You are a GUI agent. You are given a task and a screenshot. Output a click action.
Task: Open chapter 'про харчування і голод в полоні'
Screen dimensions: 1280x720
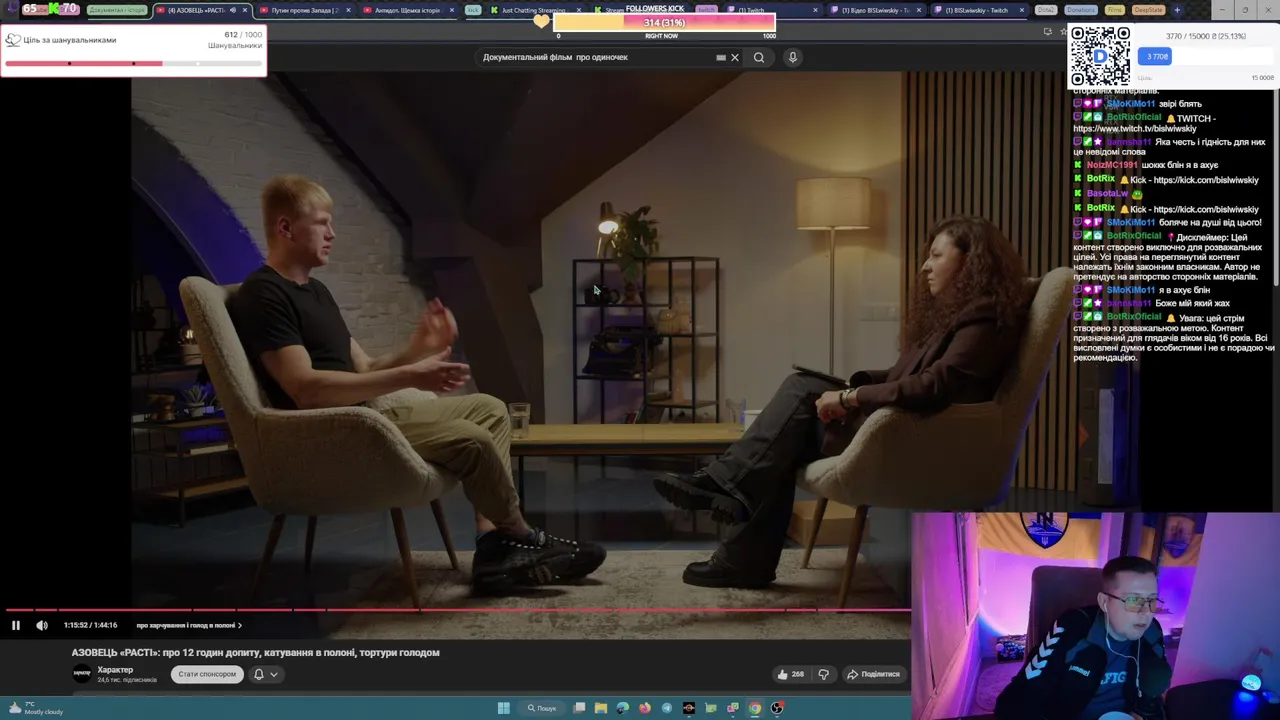pos(189,625)
